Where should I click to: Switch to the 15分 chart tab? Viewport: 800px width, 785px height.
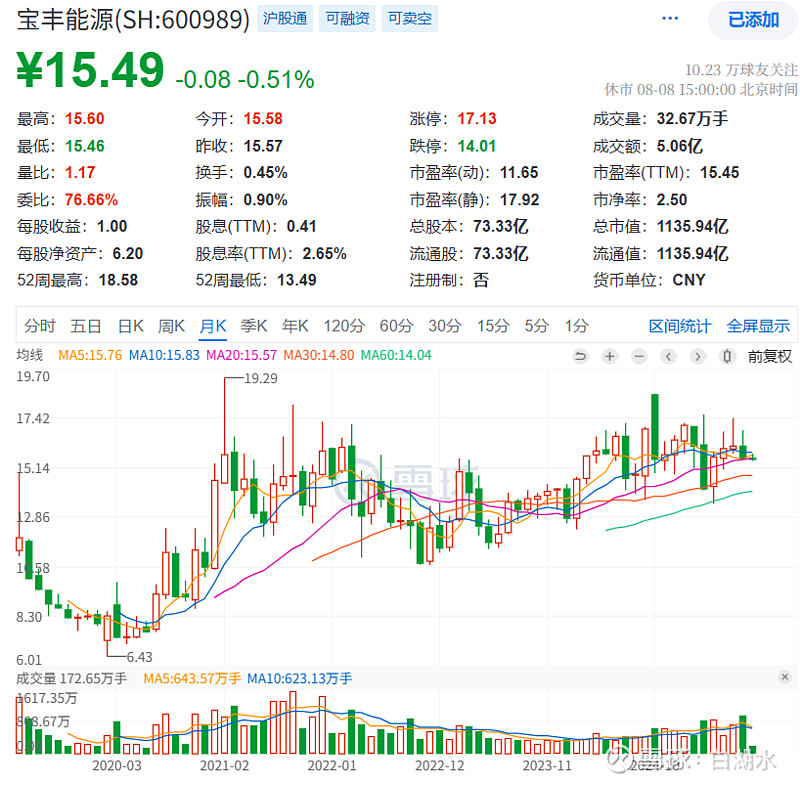(493, 325)
